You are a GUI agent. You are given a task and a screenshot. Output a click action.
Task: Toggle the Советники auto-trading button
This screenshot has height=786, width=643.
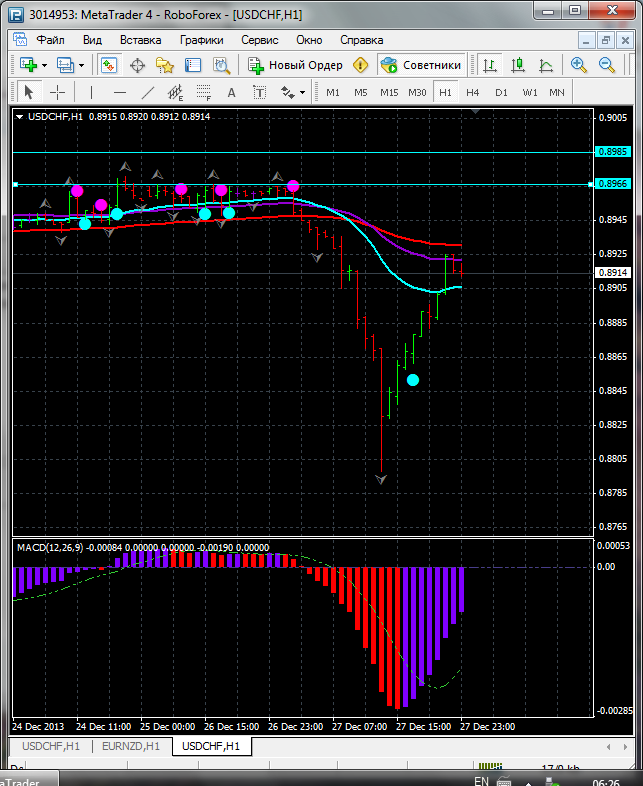[421, 65]
